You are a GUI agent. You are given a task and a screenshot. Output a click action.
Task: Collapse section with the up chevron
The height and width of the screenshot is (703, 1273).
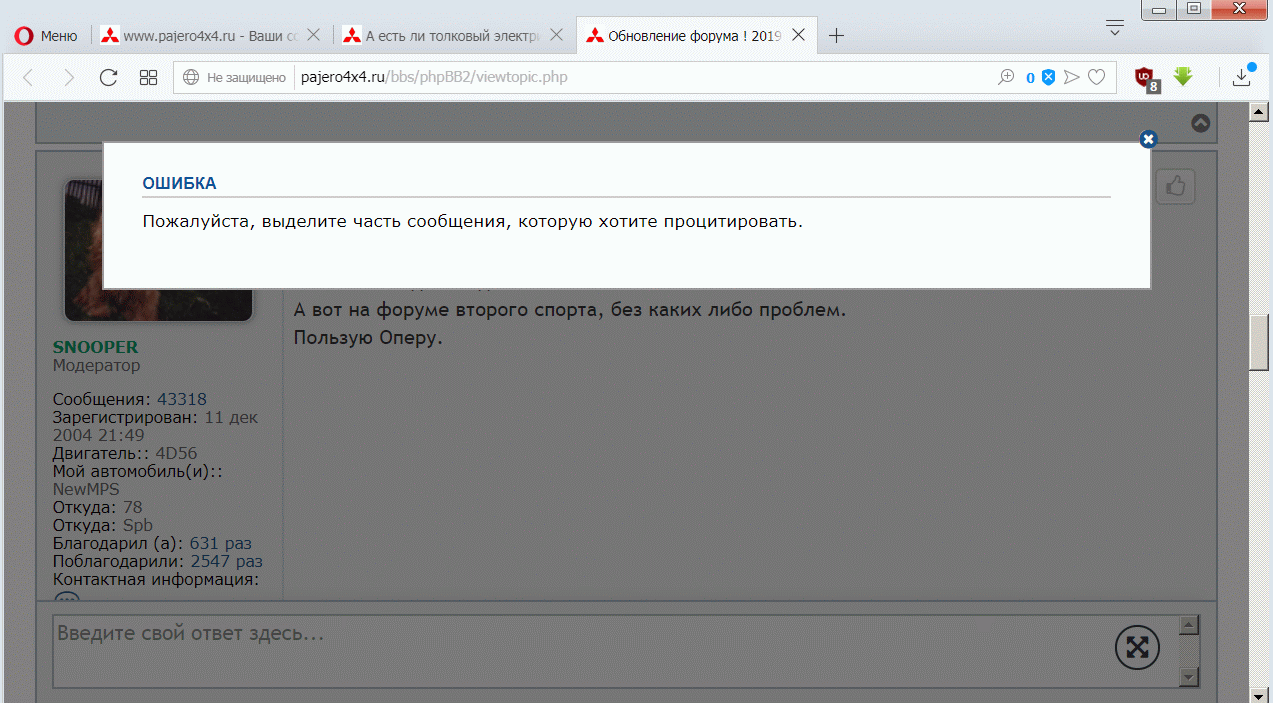click(1201, 123)
